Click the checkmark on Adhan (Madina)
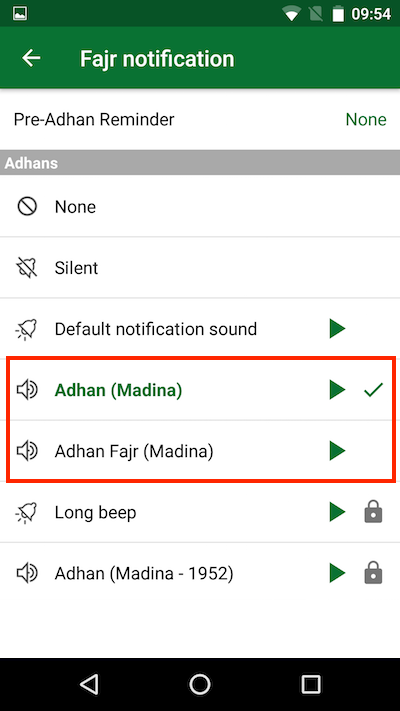This screenshot has width=400, height=711. point(374,390)
